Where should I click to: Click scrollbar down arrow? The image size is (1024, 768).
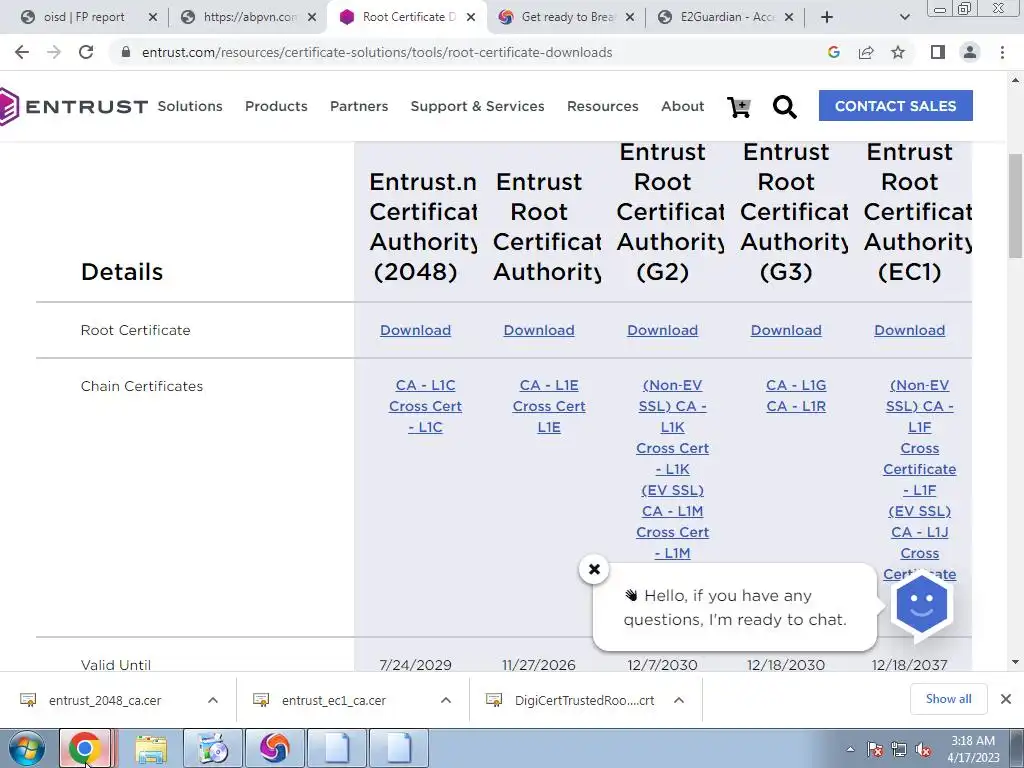click(1016, 662)
